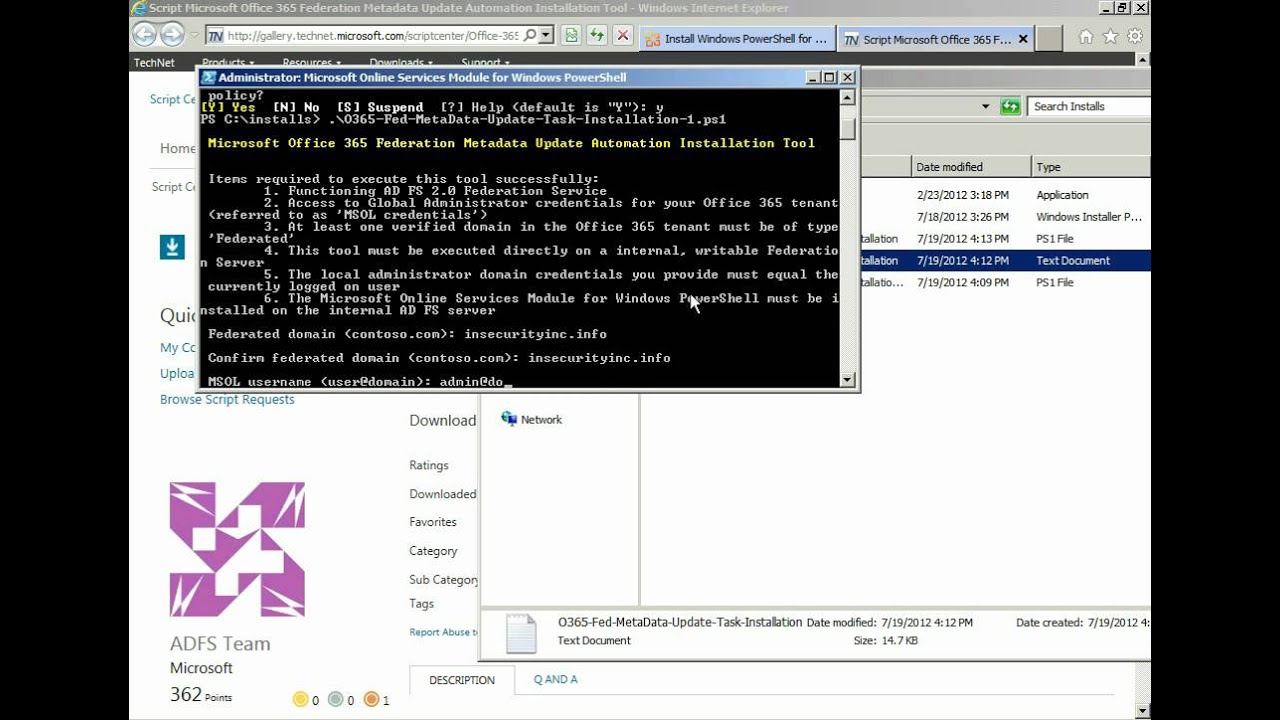Click the PowerShell window title bar icon
Viewport: 1280px width, 720px height.
pyautogui.click(x=209, y=77)
